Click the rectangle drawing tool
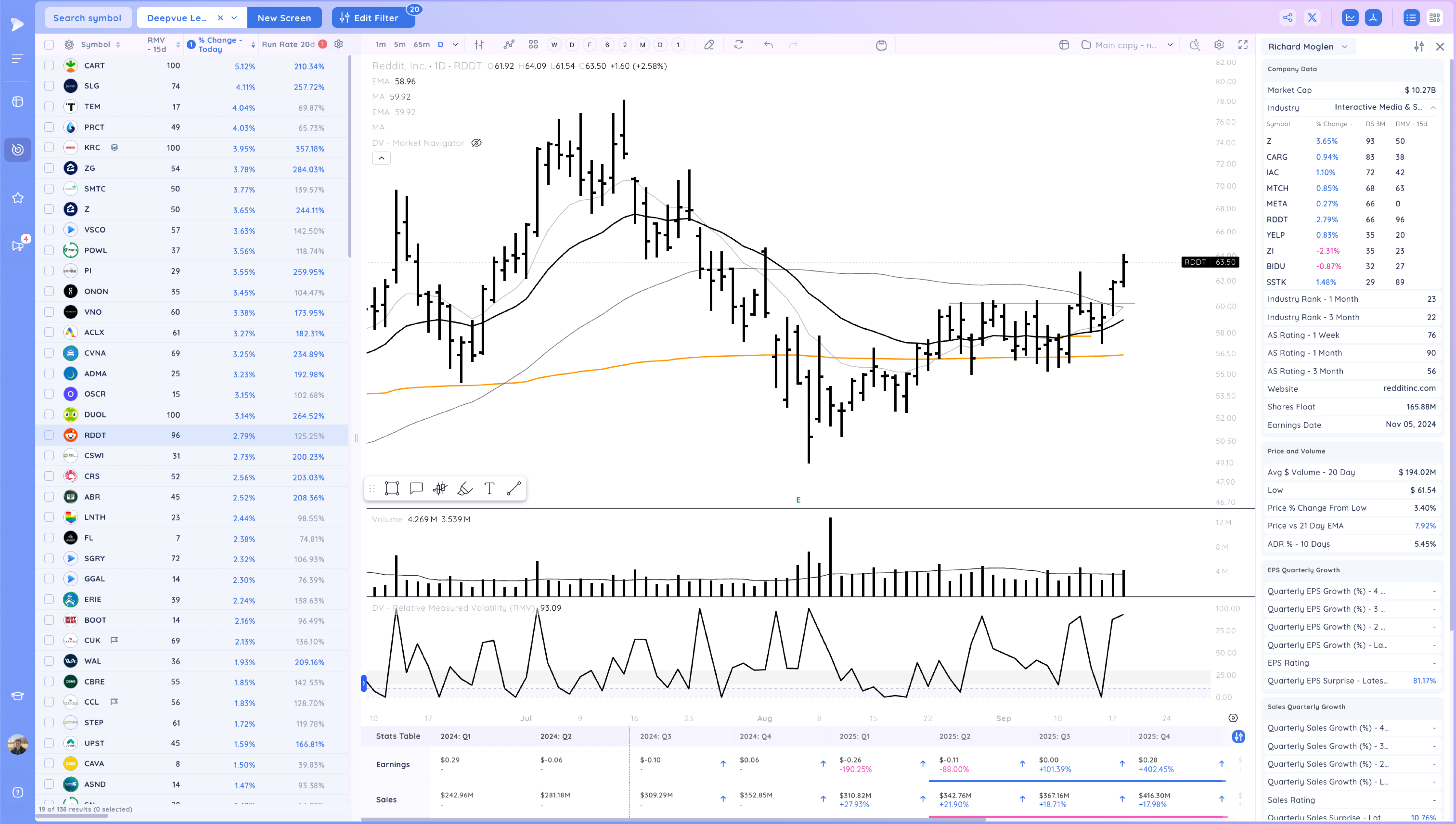Viewport: 1456px width, 824px height. point(392,488)
